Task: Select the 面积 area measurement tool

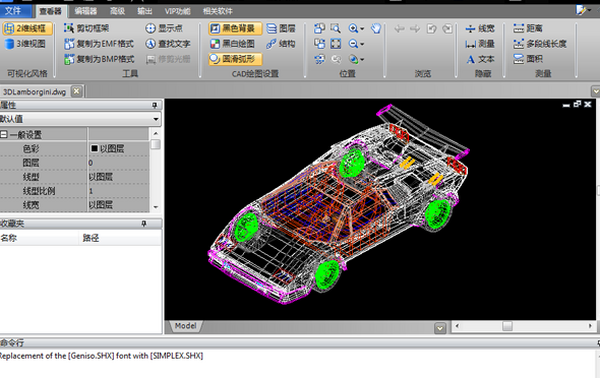Action: coord(528,59)
